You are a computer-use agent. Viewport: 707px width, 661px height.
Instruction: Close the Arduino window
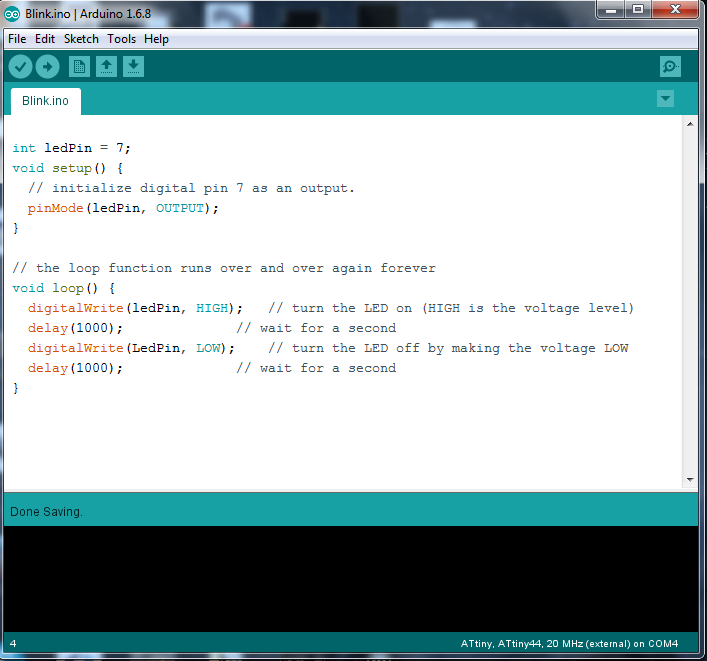(675, 9)
